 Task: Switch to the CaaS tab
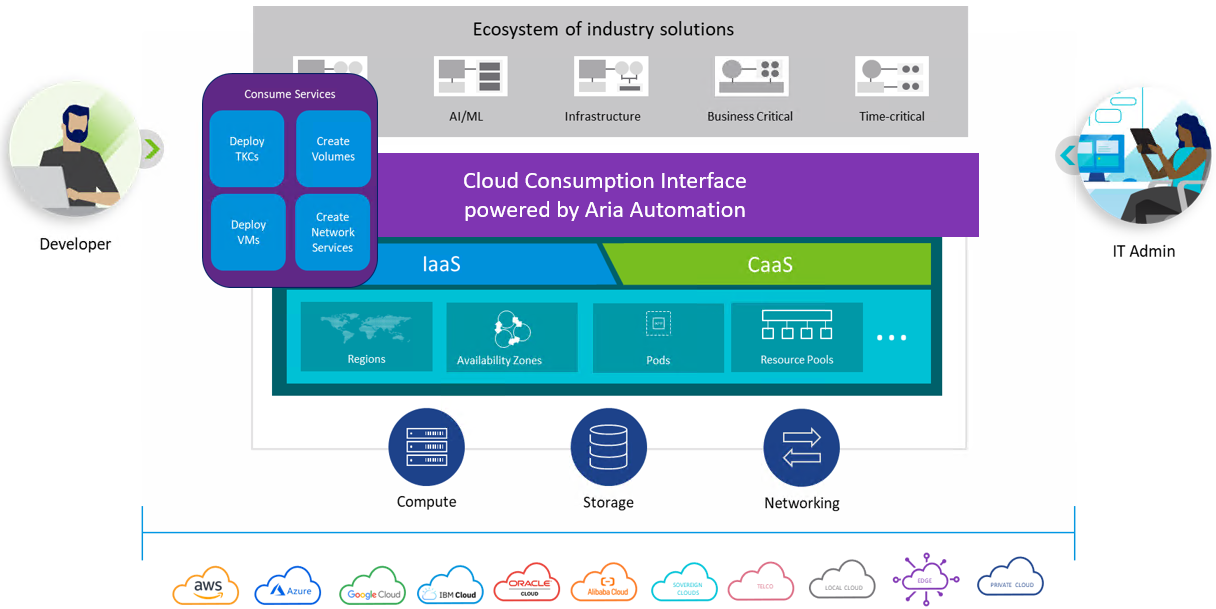(769, 265)
